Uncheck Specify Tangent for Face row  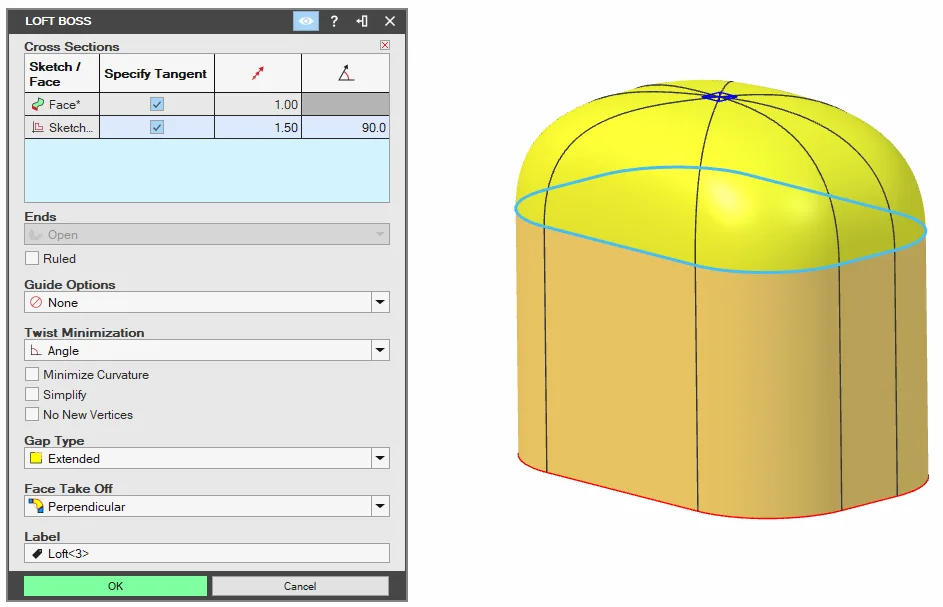tap(157, 104)
